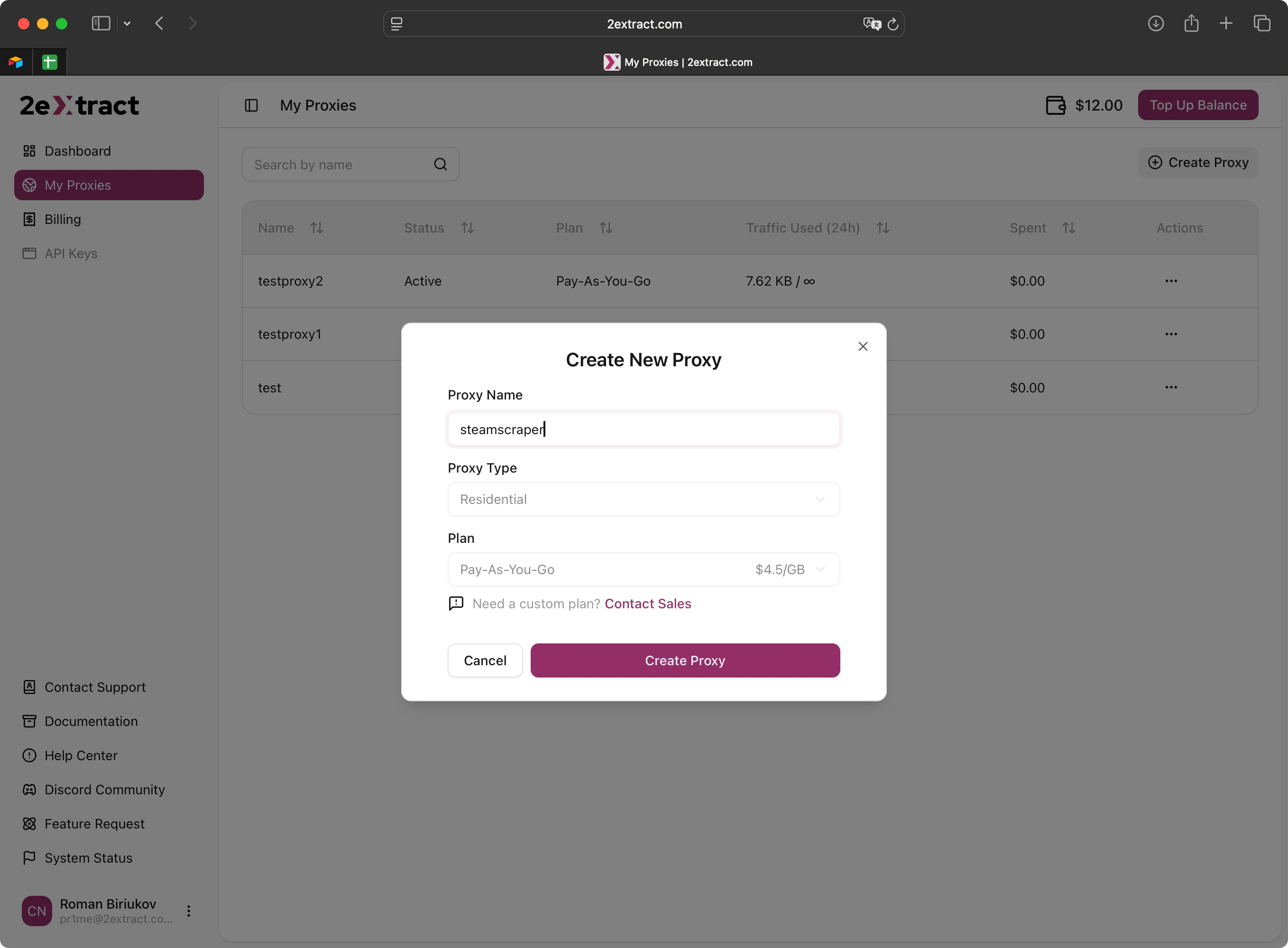Click the Safari translate page icon

point(872,24)
